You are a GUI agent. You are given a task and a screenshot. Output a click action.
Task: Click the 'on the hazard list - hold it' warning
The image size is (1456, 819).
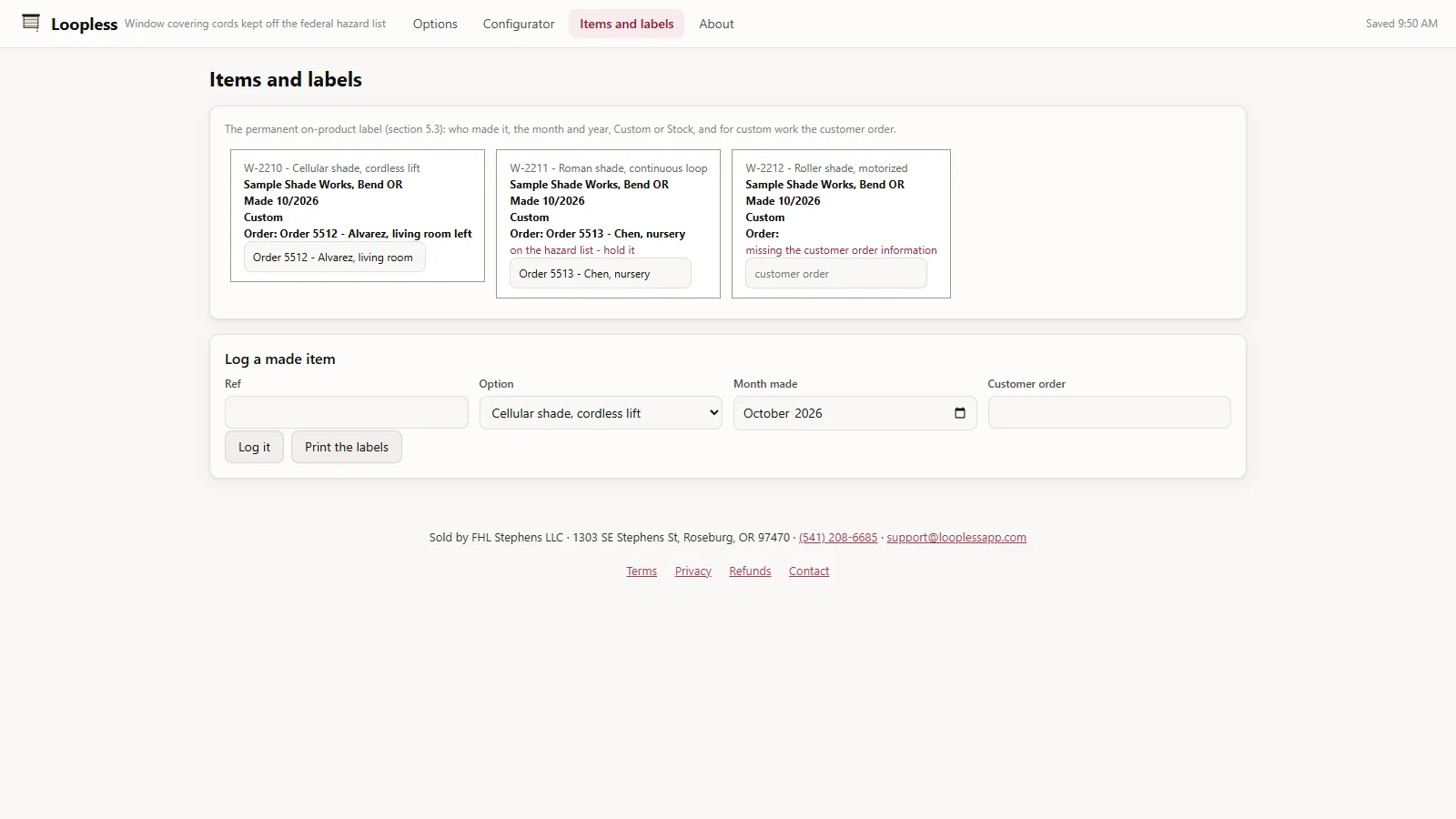572,250
